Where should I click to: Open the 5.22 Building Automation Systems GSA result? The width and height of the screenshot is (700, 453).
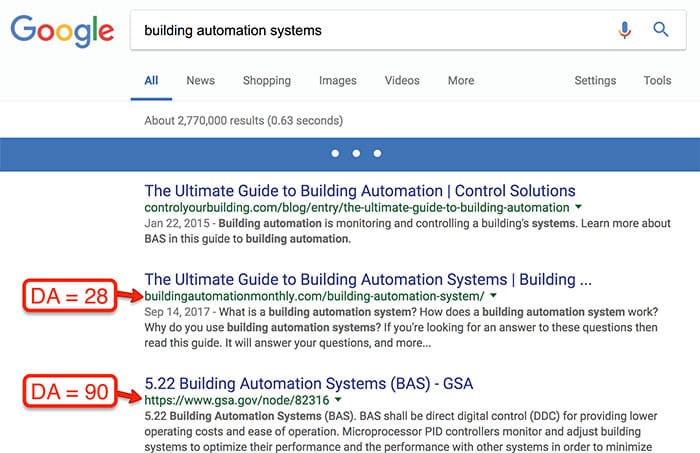pos(308,384)
